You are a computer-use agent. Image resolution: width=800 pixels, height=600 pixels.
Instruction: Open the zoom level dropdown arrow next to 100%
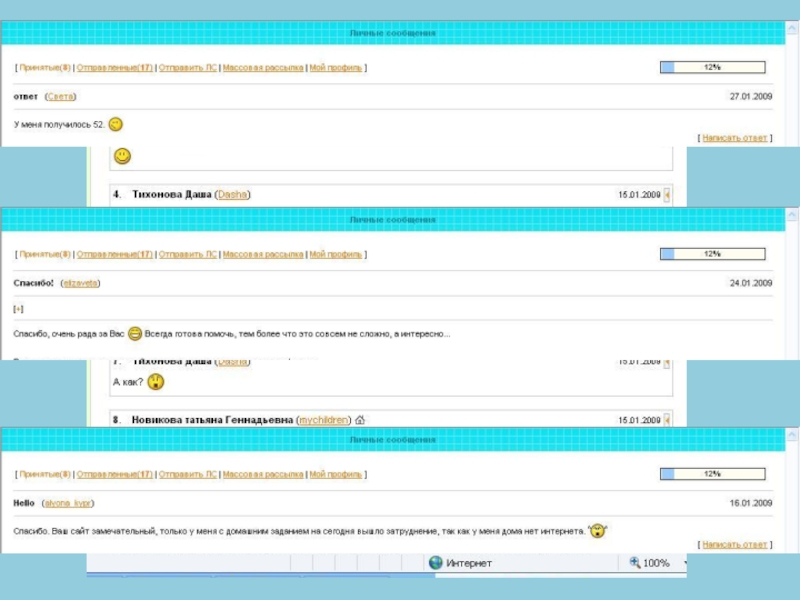pyautogui.click(x=684, y=563)
